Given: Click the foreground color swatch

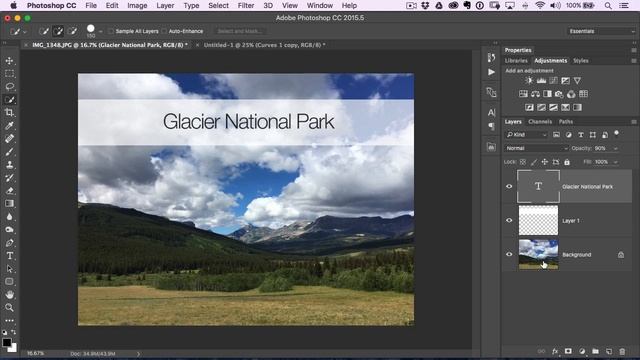Looking at the screenshot, I should (7, 342).
